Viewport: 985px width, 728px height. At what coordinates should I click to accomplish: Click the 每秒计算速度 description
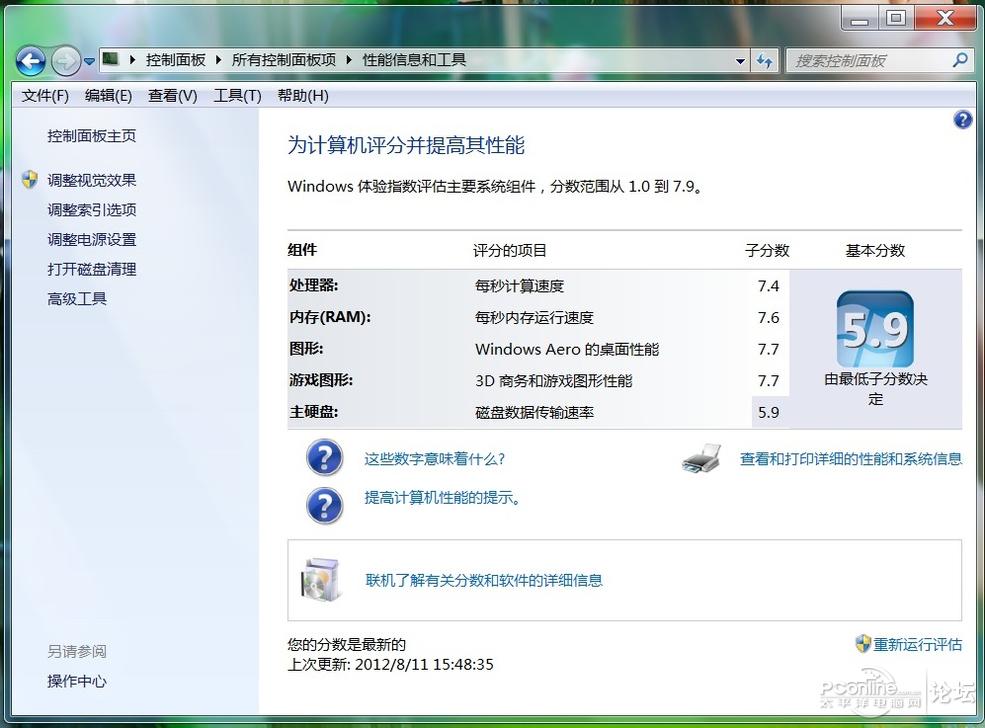(520, 286)
